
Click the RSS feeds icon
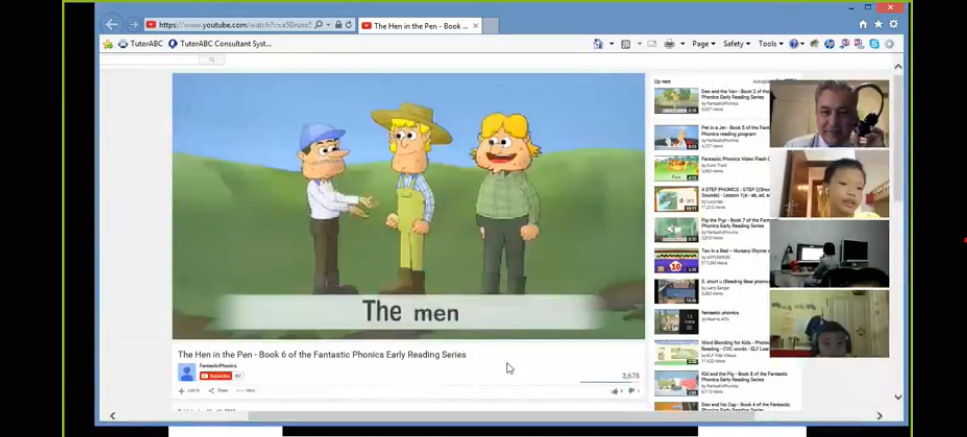pos(625,44)
